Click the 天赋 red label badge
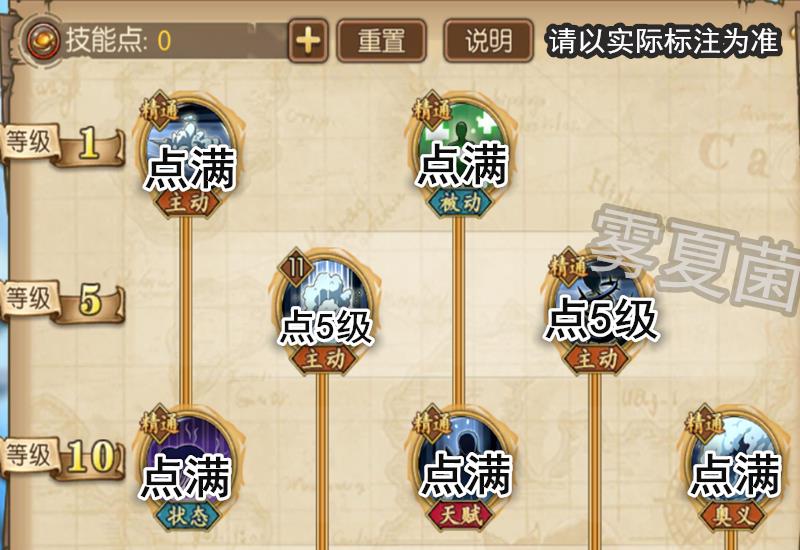The image size is (800, 550). click(460, 516)
